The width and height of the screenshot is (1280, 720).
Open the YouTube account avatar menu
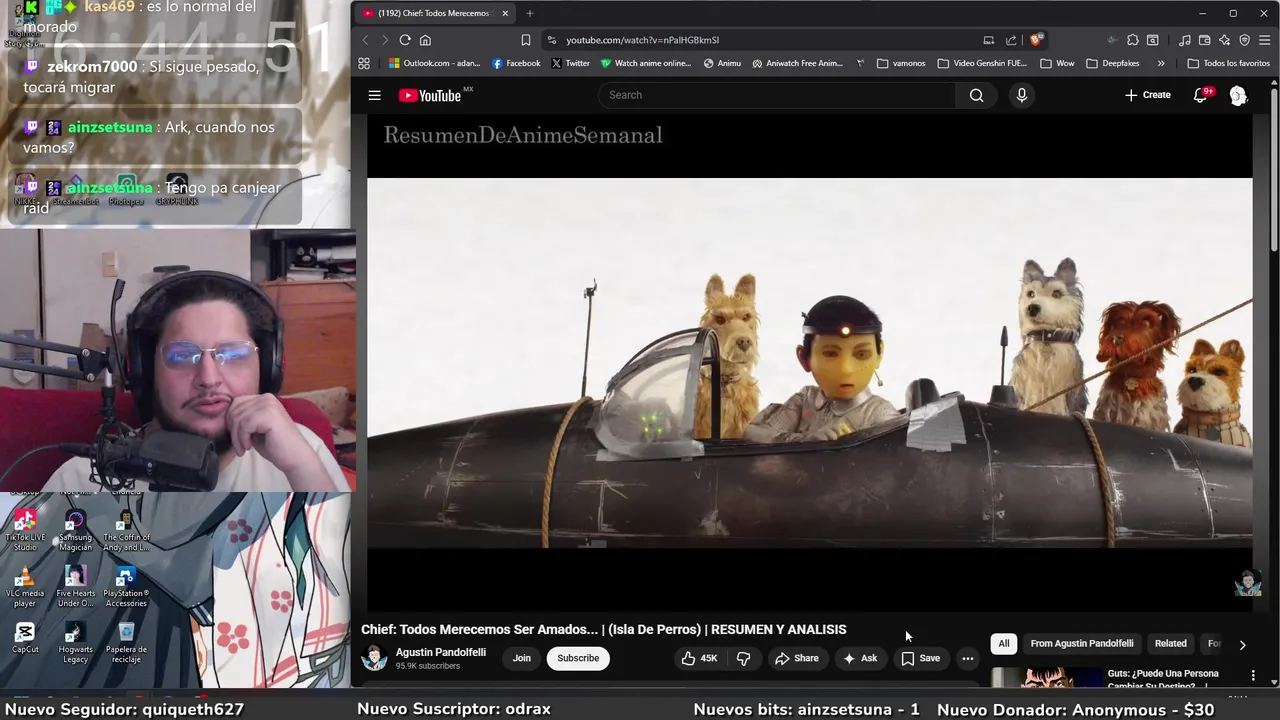[1238, 95]
